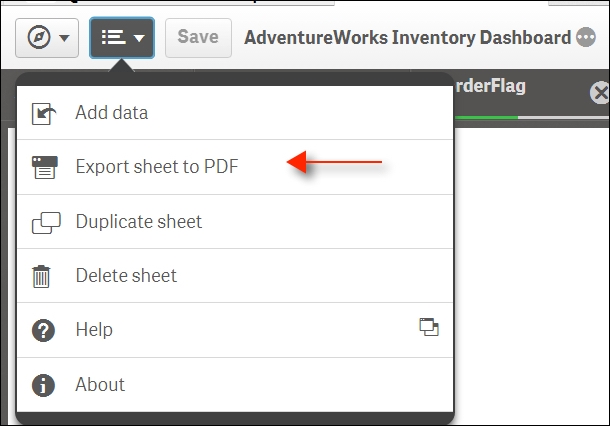
Task: Click the Save button
Action: [198, 38]
